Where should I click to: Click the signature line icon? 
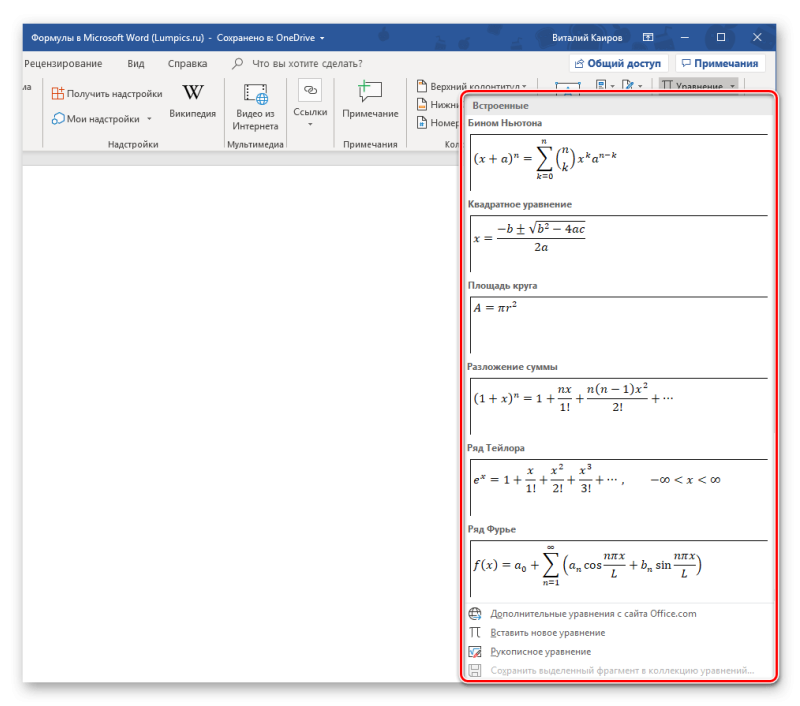[x=628, y=85]
